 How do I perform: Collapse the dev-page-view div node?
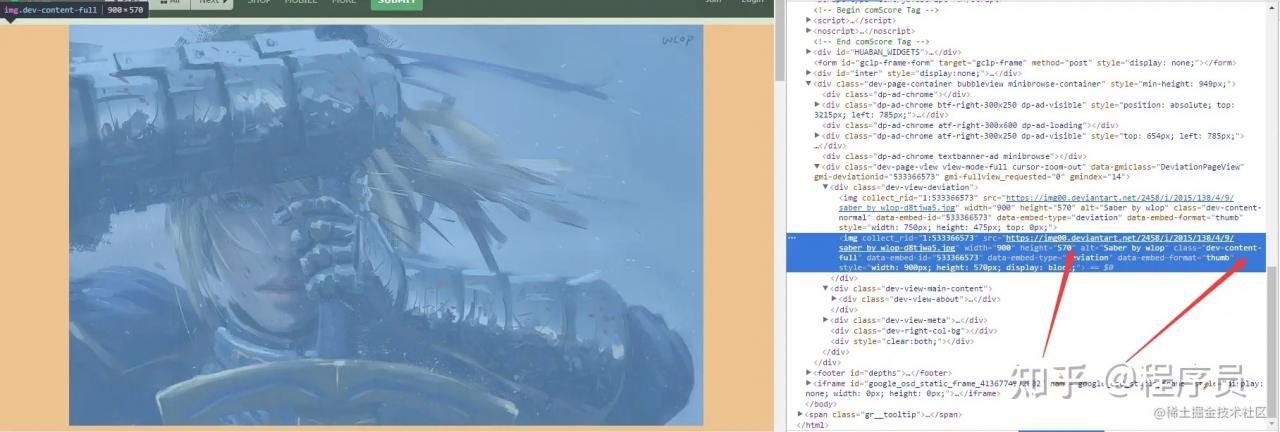click(x=818, y=167)
